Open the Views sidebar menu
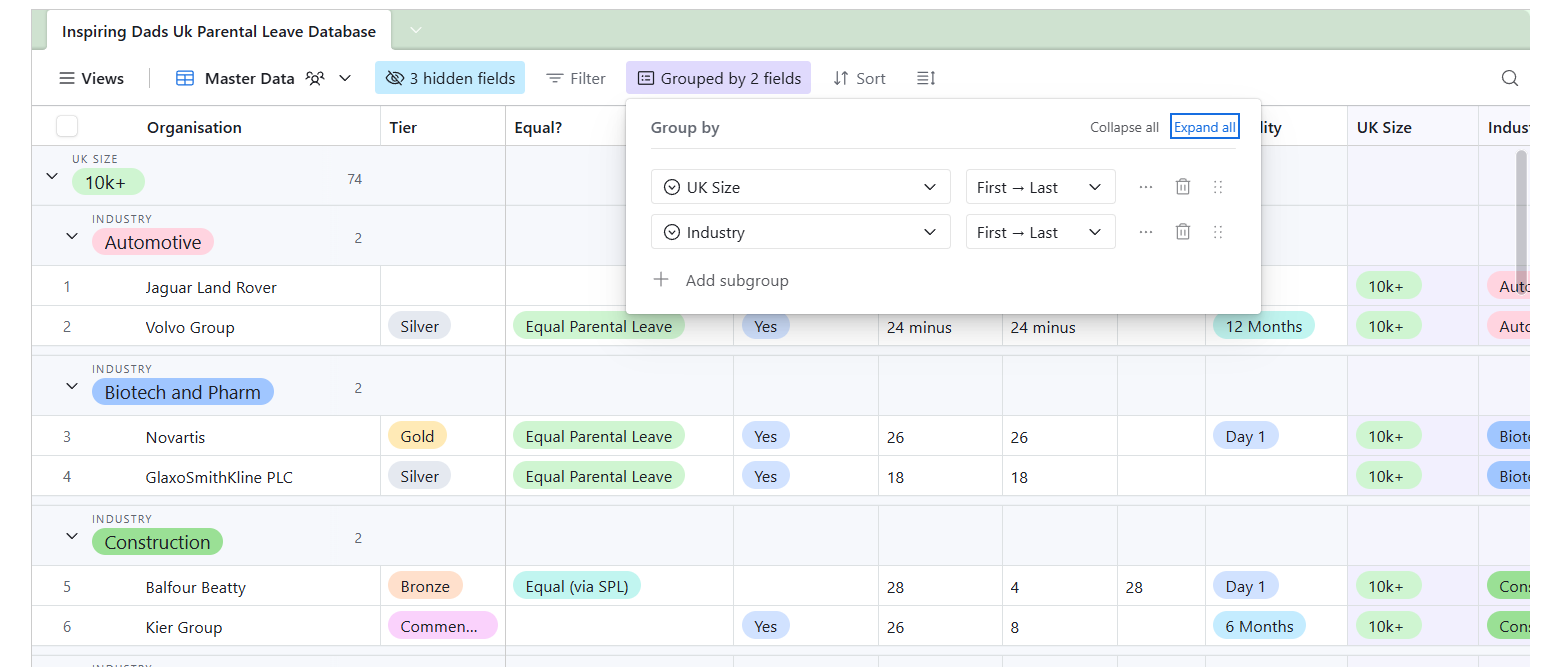 [x=91, y=78]
